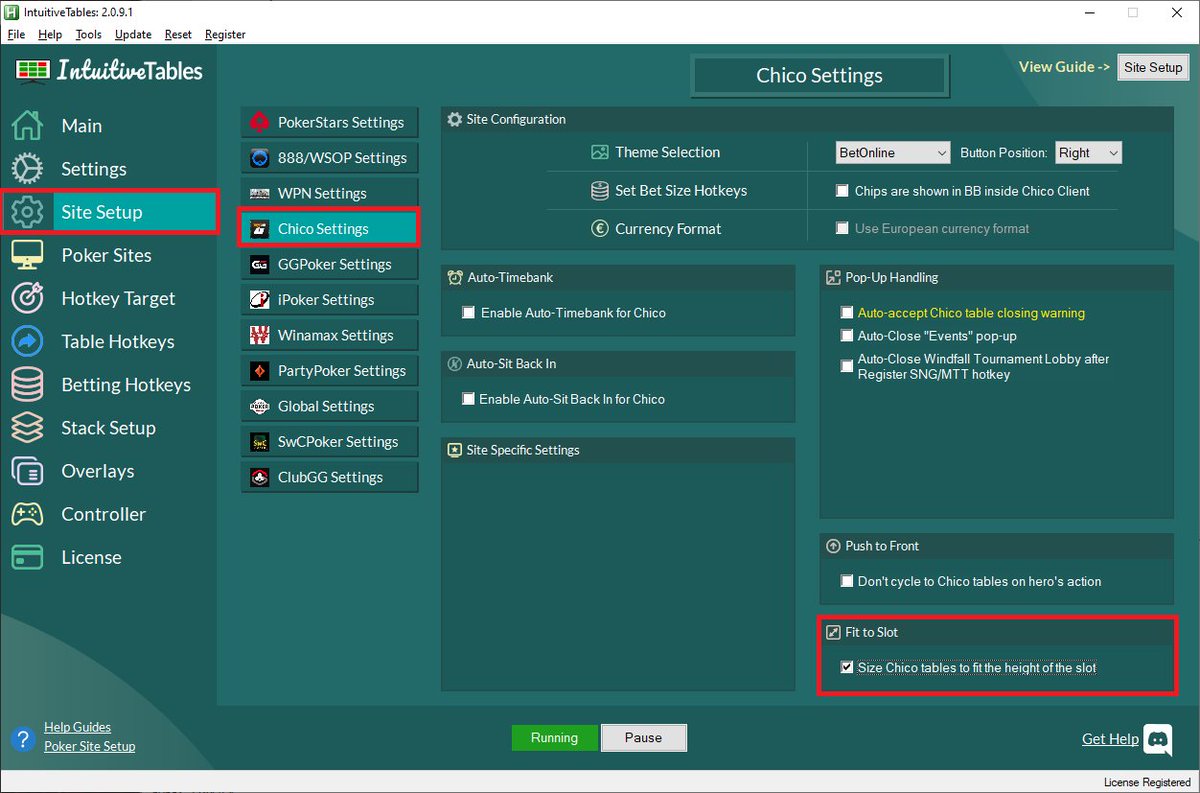Open the Update menu
Viewport: 1200px width, 793px height.
133,34
